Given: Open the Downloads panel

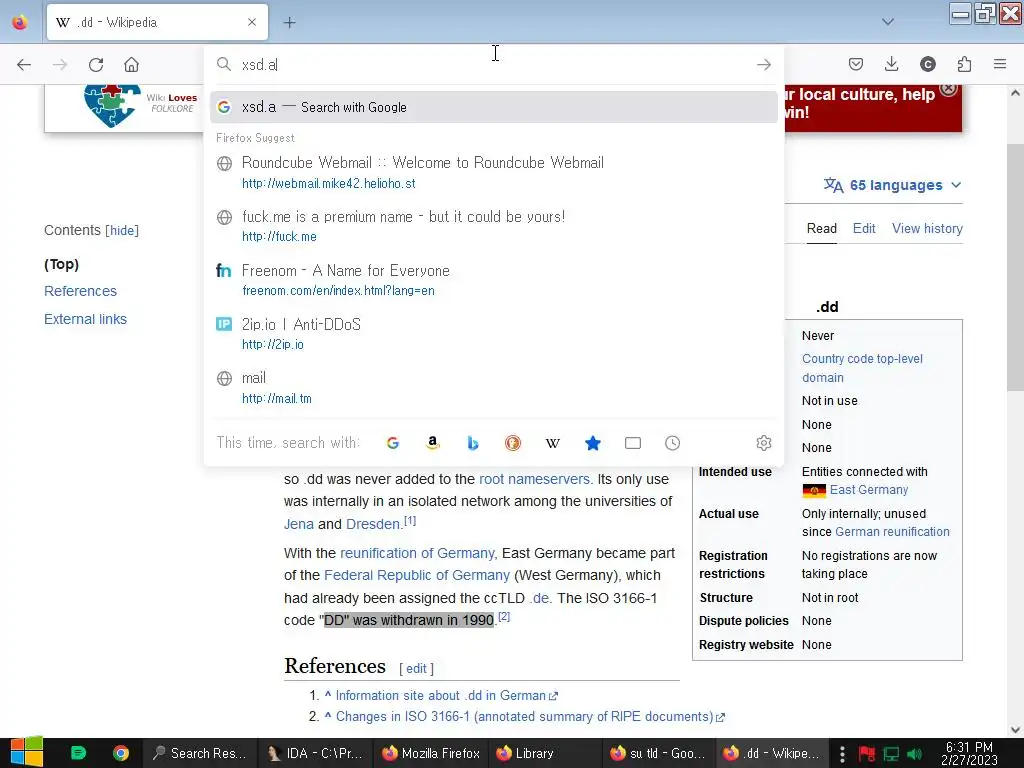Looking at the screenshot, I should 891,64.
